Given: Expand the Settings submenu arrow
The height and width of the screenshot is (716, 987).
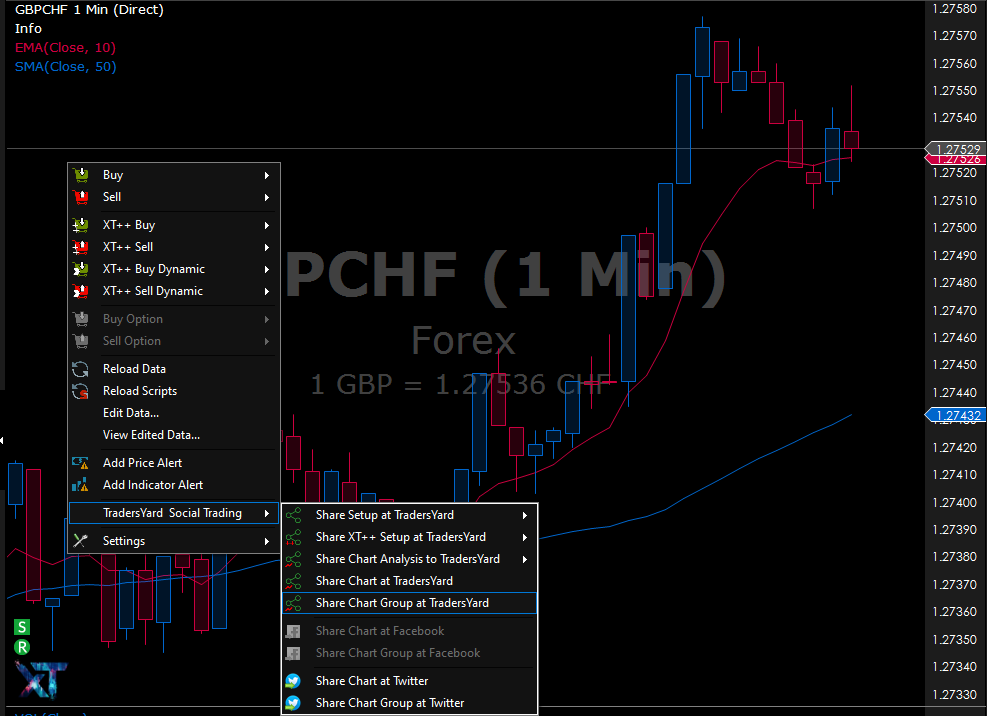Looking at the screenshot, I should point(267,541).
